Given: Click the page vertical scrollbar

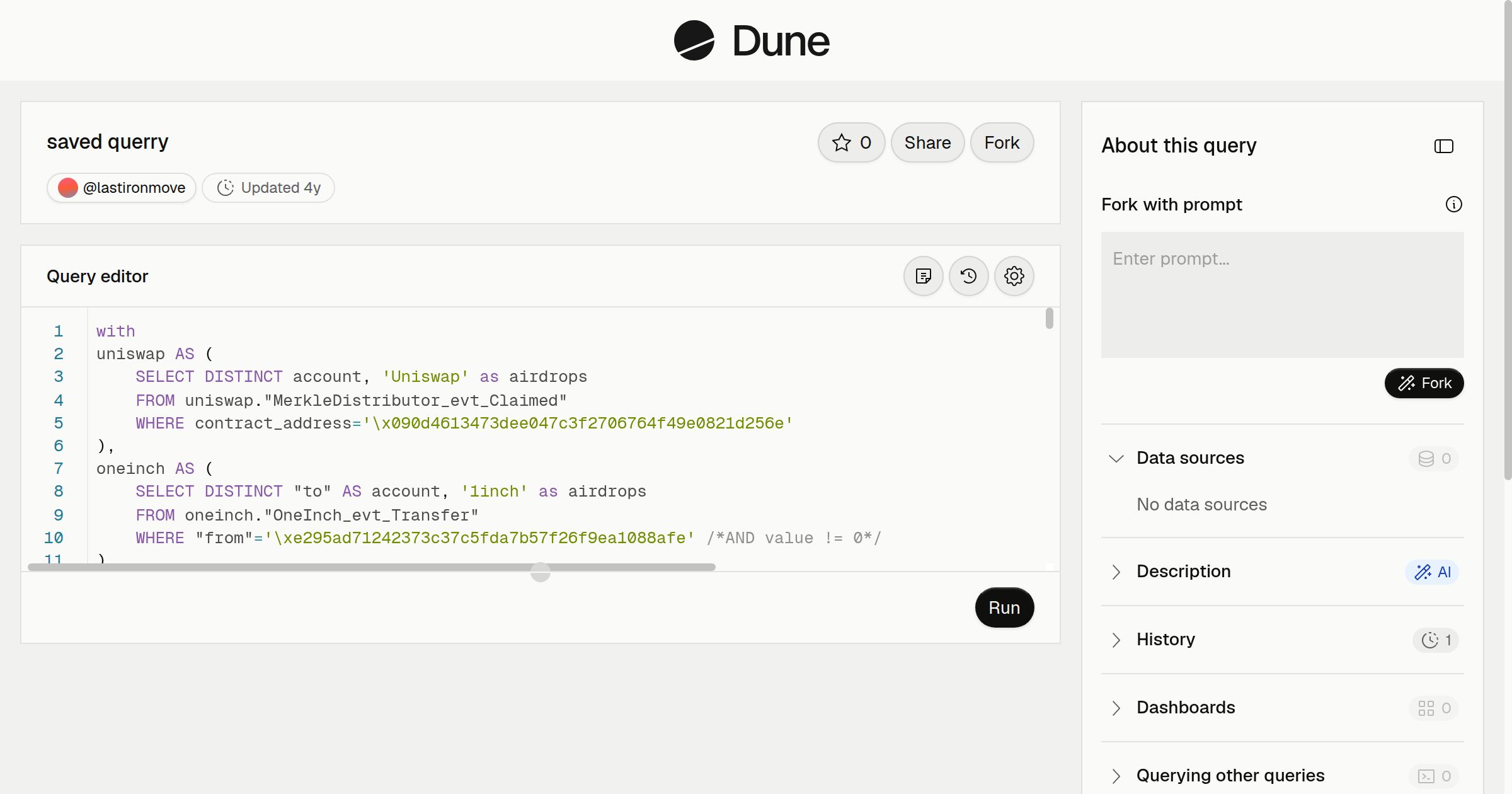Looking at the screenshot, I should 1508,241.
